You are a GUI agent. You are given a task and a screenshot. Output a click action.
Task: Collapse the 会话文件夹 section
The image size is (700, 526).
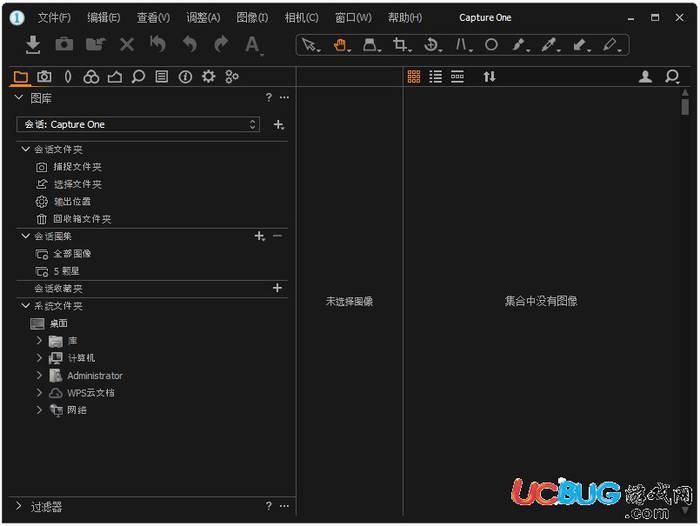point(26,149)
